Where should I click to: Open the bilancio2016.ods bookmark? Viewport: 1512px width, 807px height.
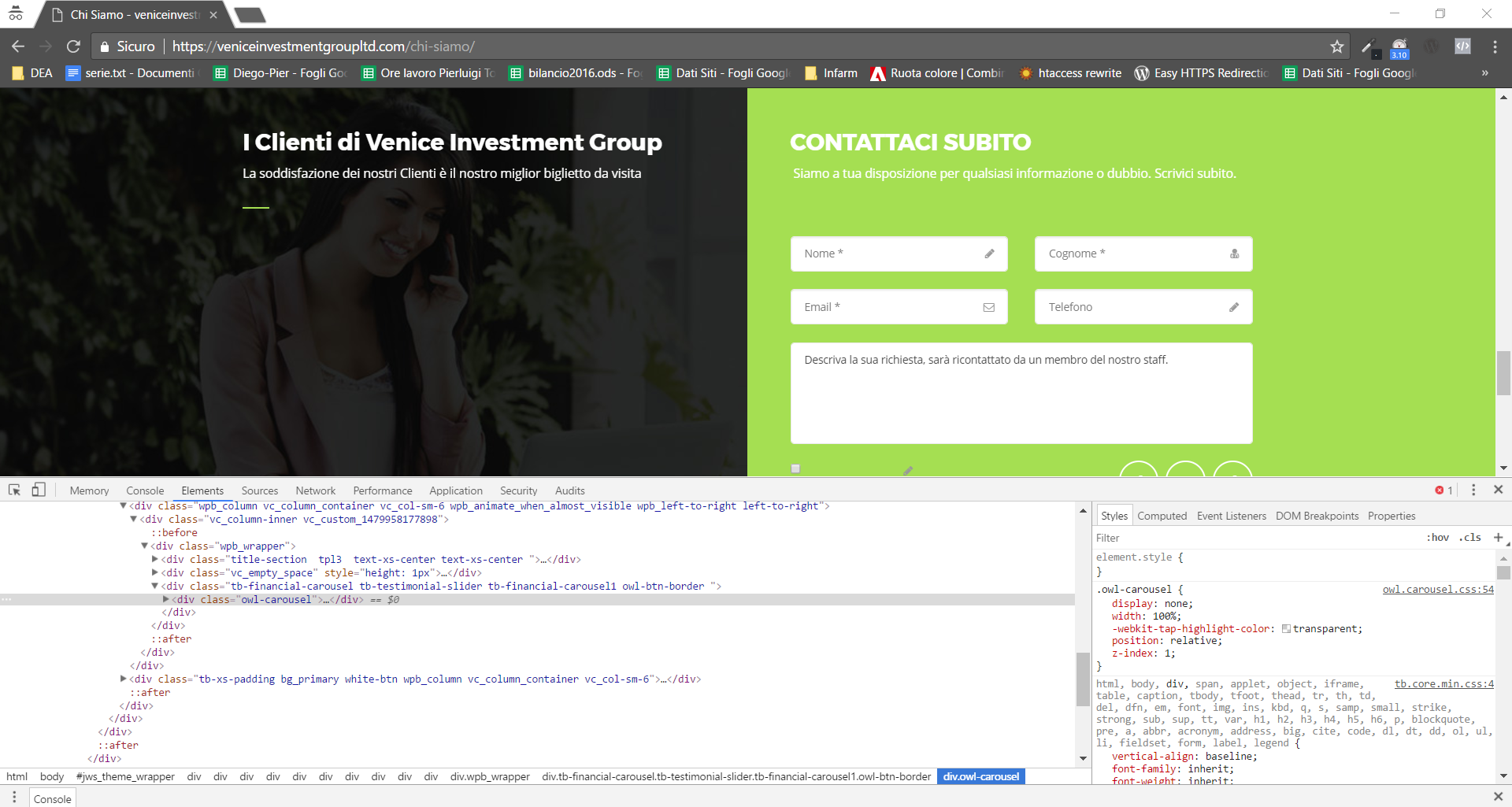576,73
